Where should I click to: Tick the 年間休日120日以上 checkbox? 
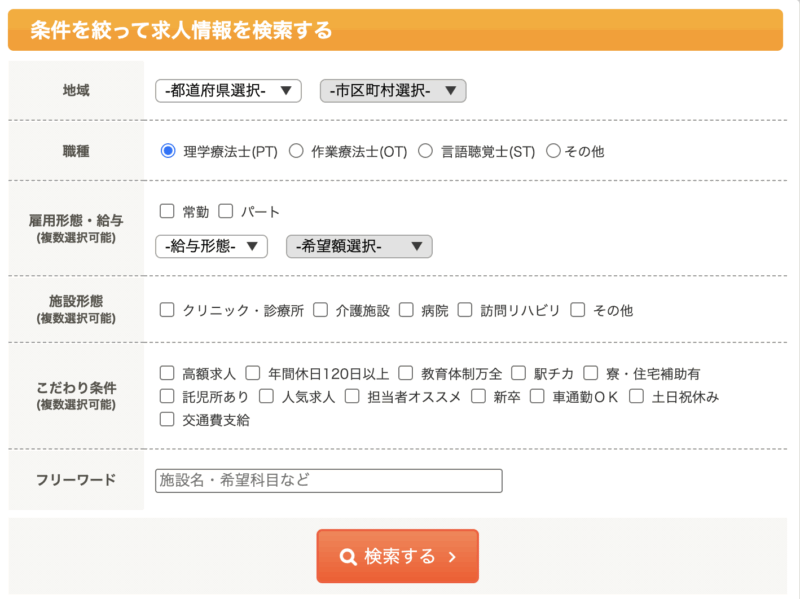point(253,373)
